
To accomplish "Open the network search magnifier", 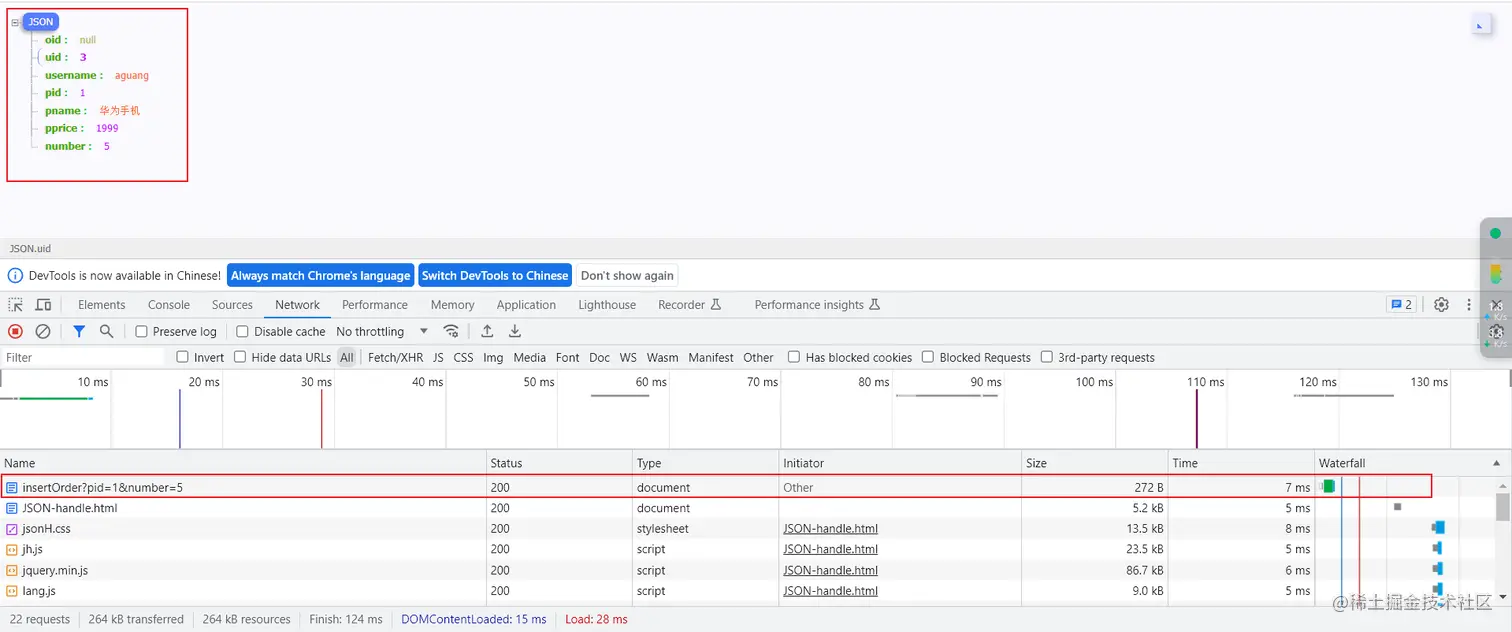I will point(106,331).
